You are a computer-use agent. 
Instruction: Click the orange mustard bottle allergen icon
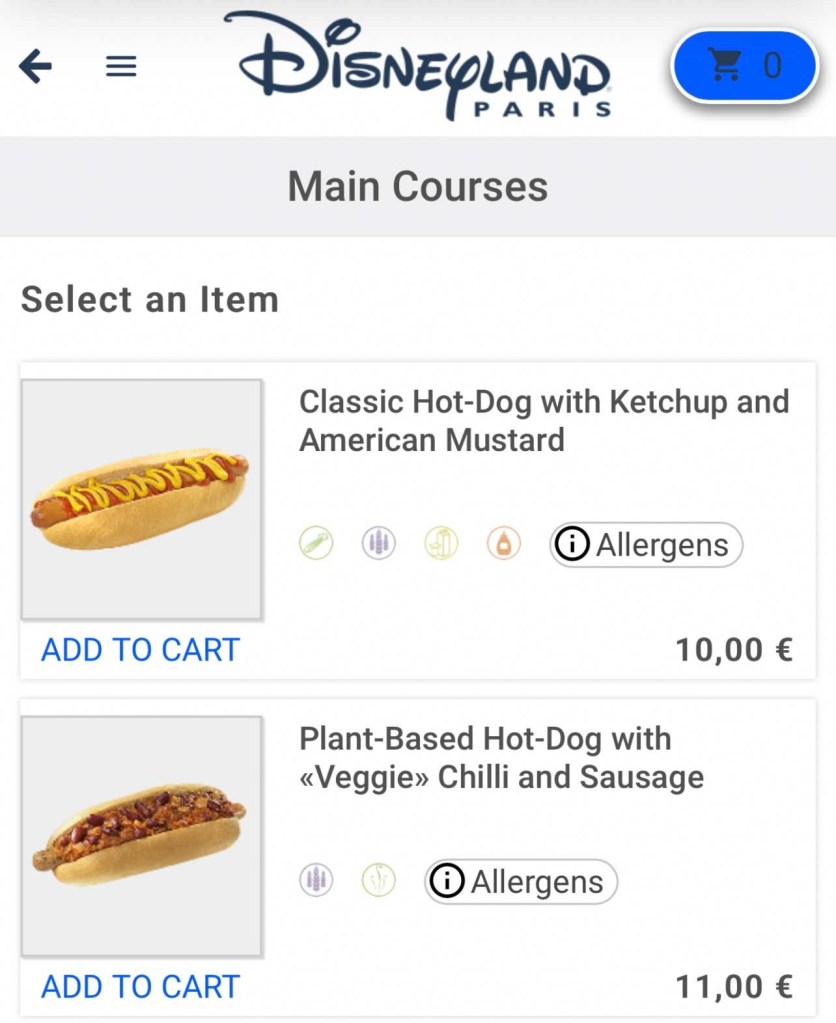pyautogui.click(x=503, y=544)
